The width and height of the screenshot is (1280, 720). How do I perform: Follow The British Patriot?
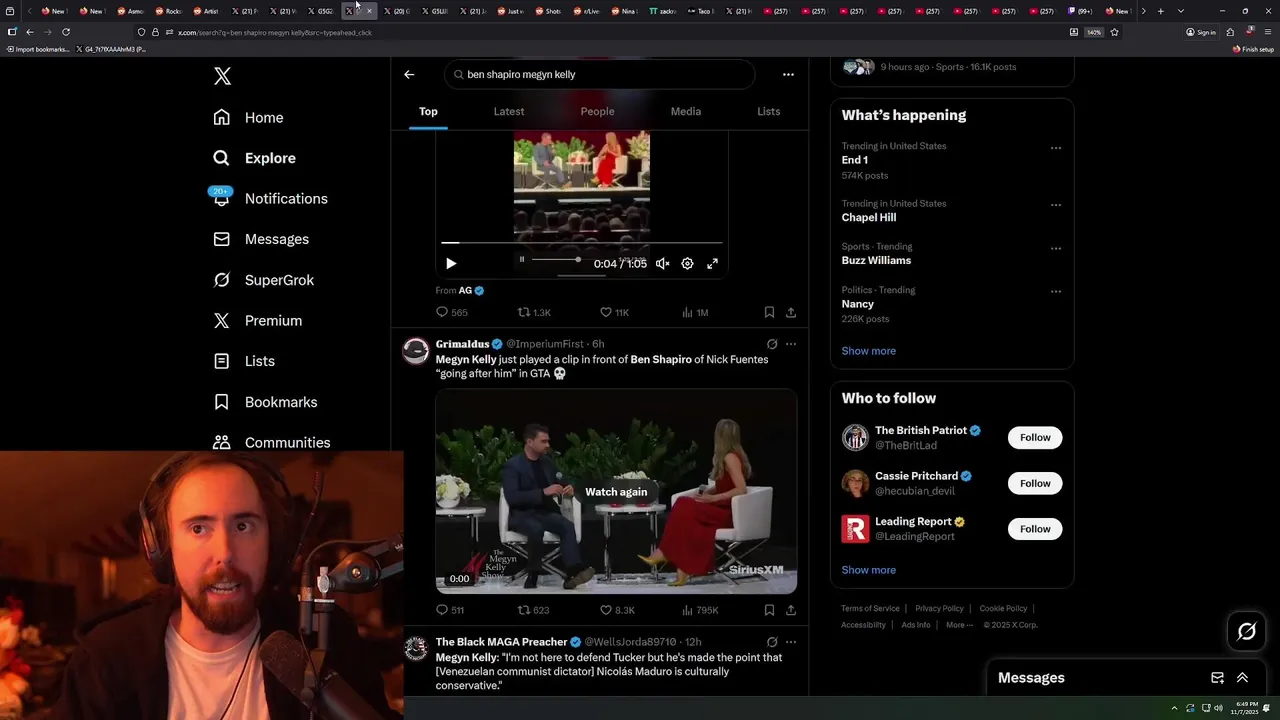point(1035,438)
